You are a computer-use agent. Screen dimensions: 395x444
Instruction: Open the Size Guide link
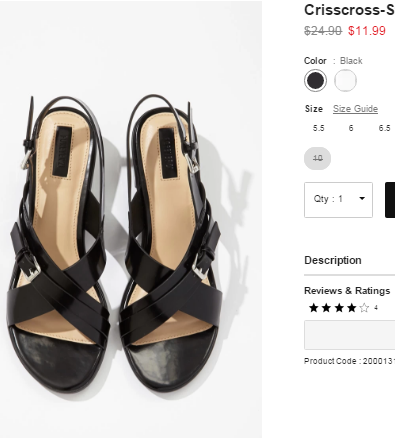355,109
